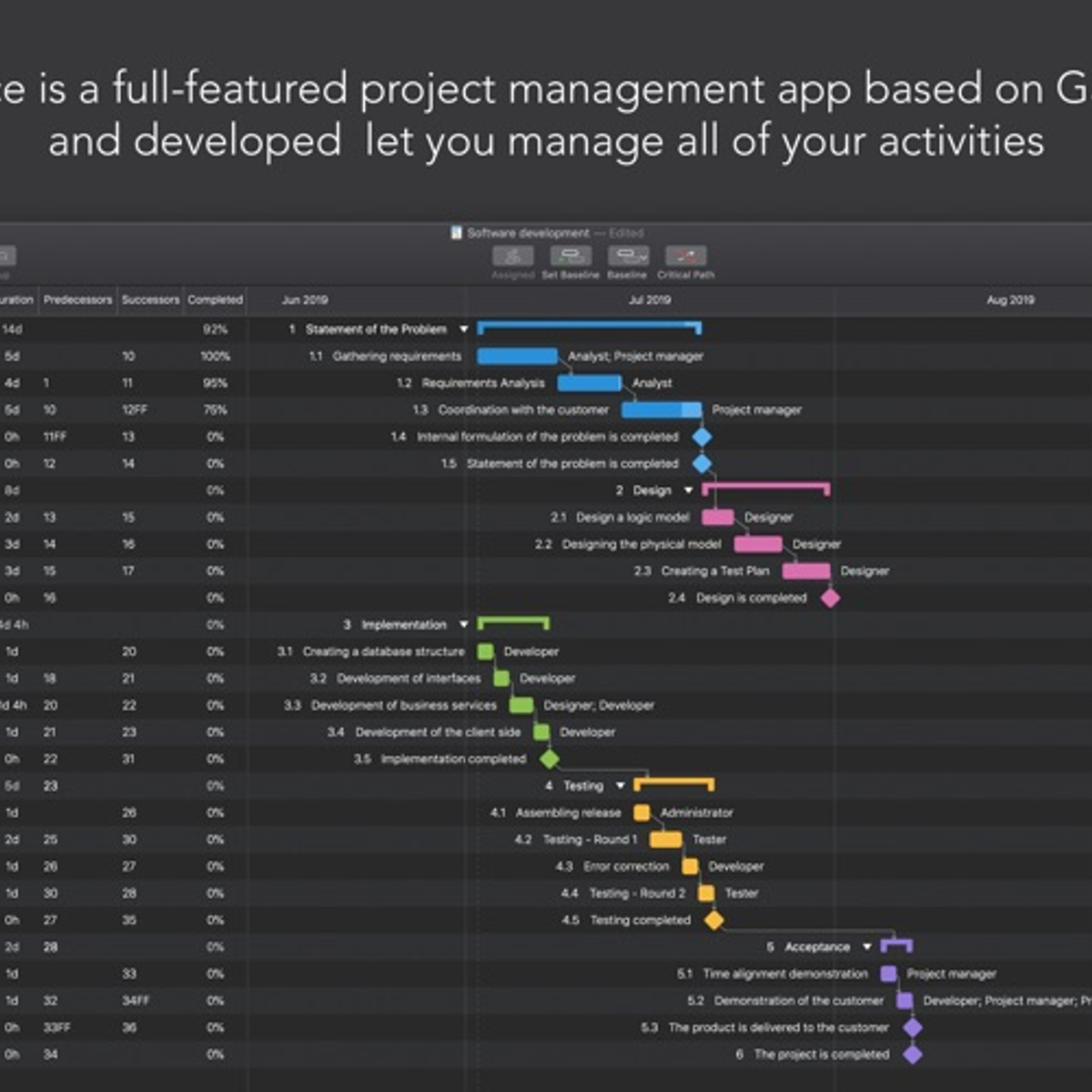
Task: Click the Baseline toolbar icon
Action: [x=628, y=256]
